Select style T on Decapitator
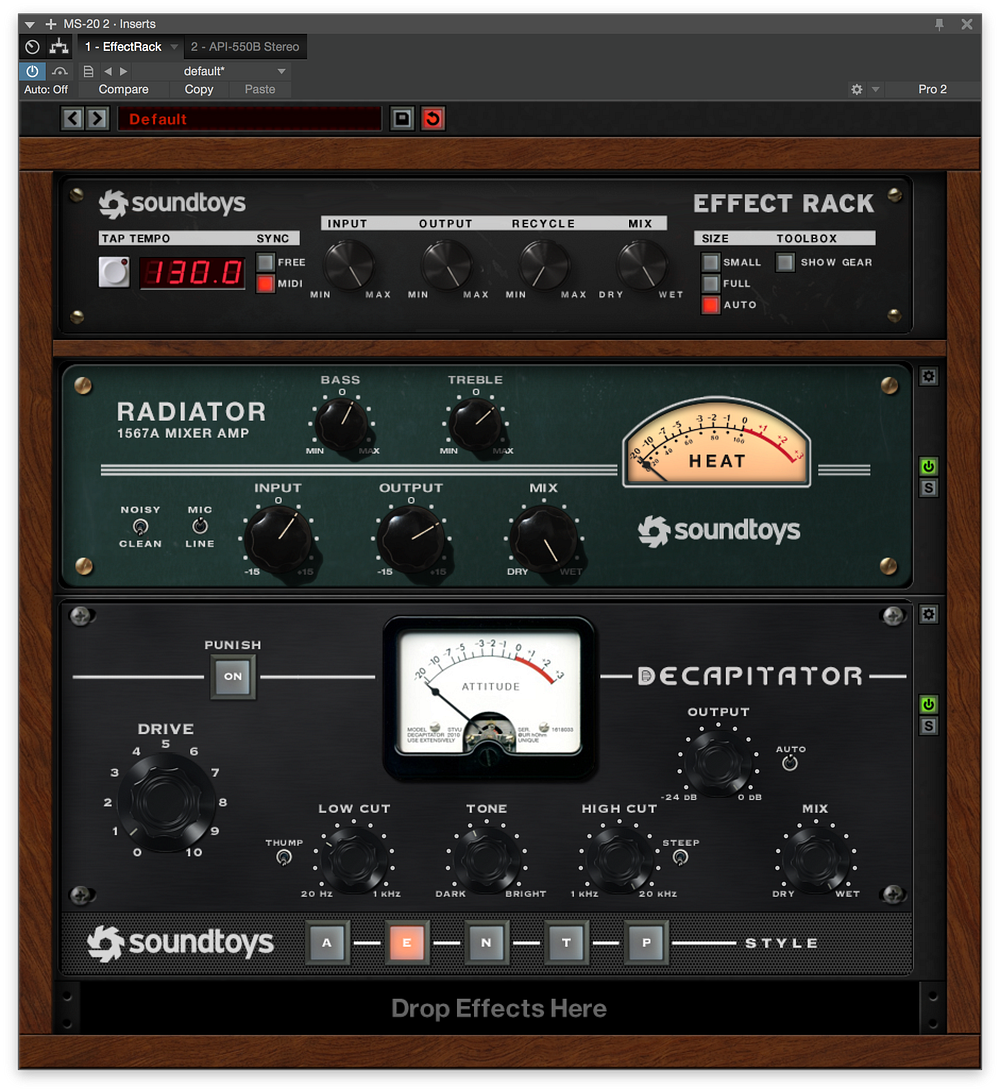 tap(566, 942)
